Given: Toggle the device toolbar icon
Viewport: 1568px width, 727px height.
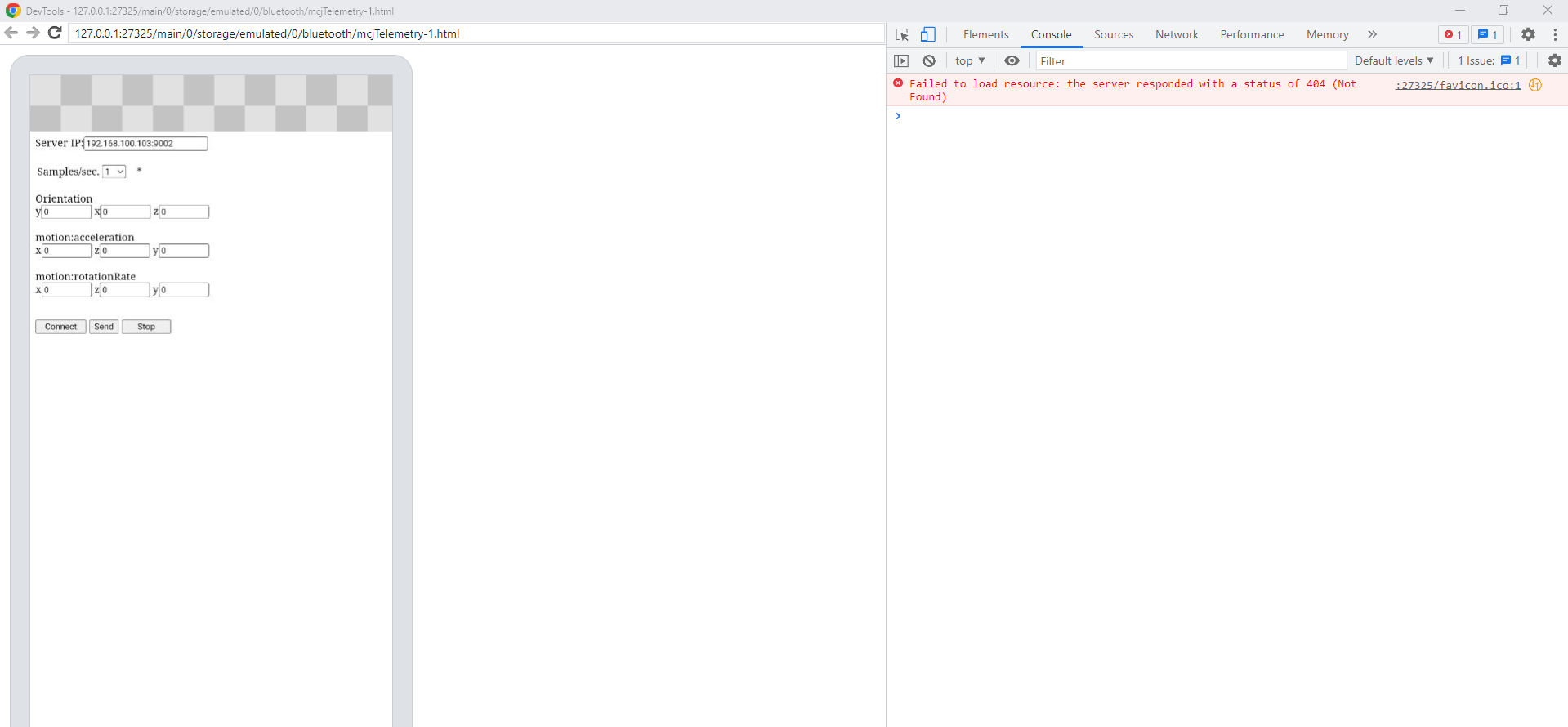Looking at the screenshot, I should click(928, 34).
